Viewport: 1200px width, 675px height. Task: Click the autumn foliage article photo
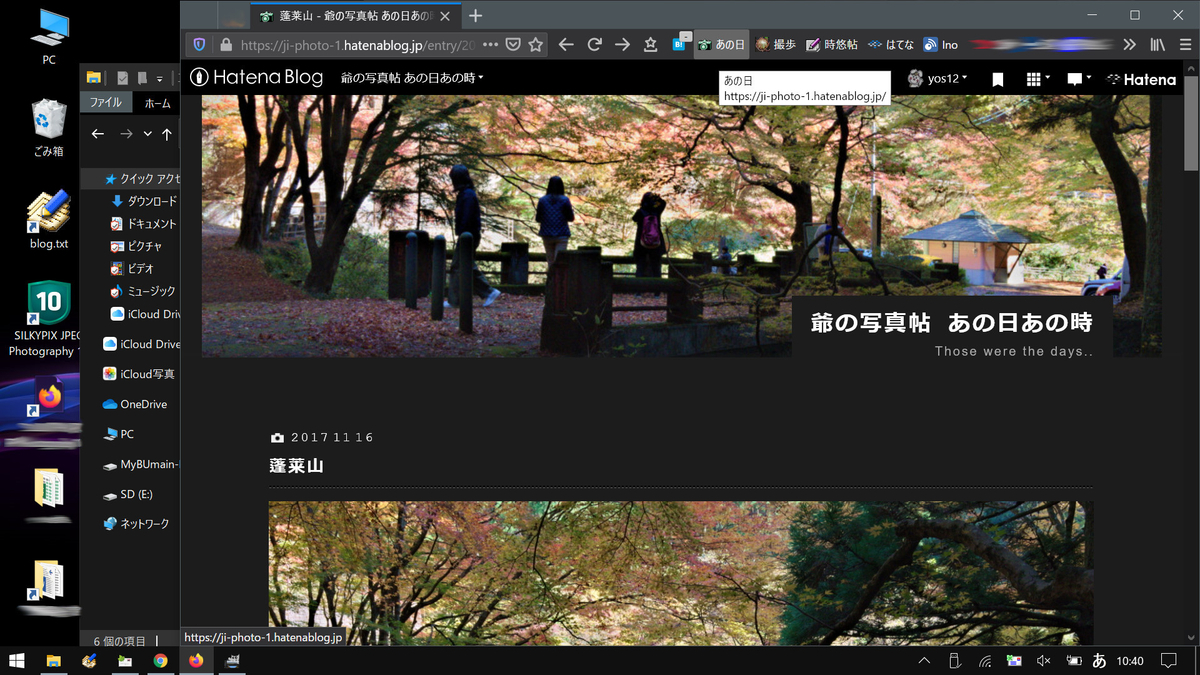point(680,573)
